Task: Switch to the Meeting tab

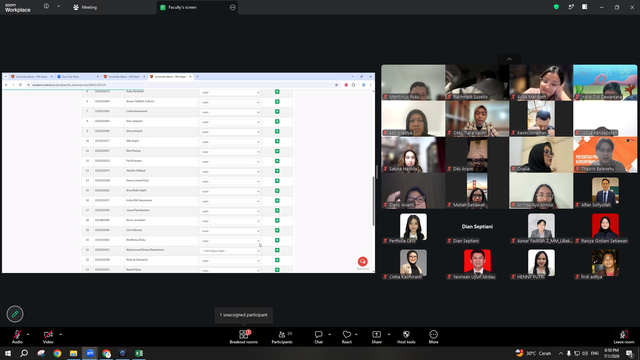Action: coord(85,7)
